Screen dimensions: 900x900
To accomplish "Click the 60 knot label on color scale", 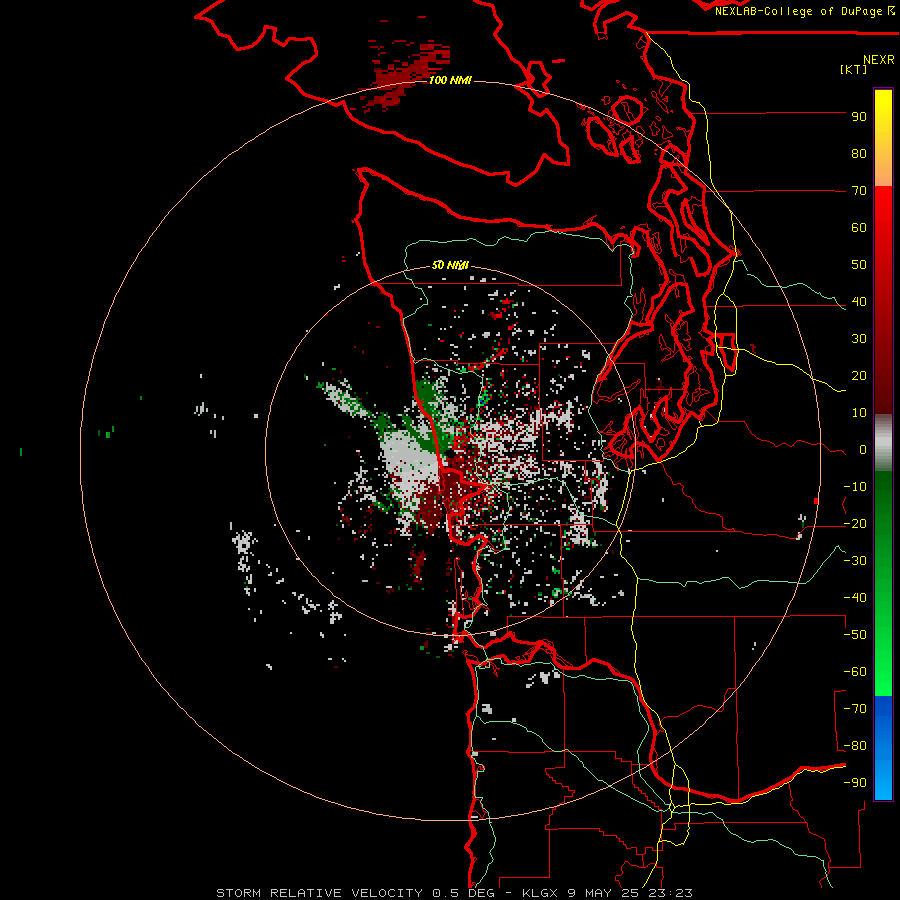I will coord(859,227).
